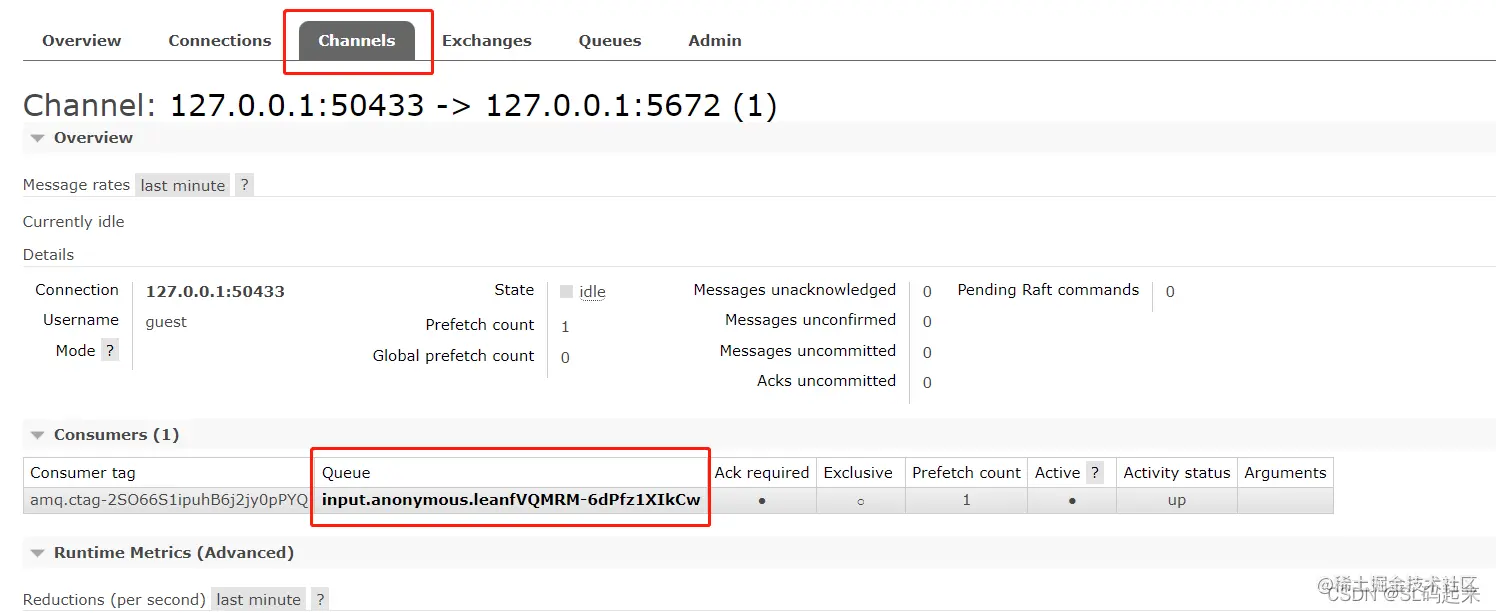Image resolution: width=1496 pixels, height=613 pixels.
Task: Click the Arguments column header
Action: (1285, 473)
